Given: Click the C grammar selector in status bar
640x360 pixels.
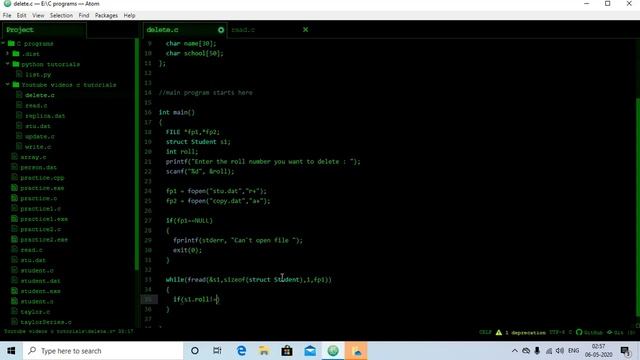Looking at the screenshot, I should [x=570, y=332].
